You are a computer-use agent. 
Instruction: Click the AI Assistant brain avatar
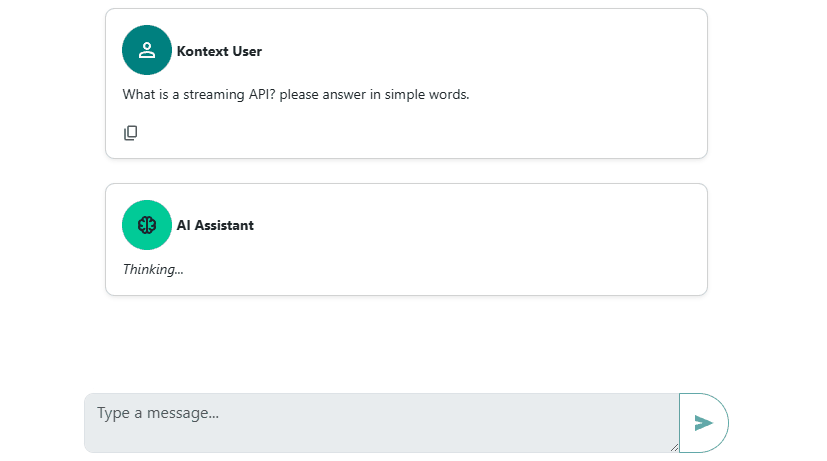point(147,225)
